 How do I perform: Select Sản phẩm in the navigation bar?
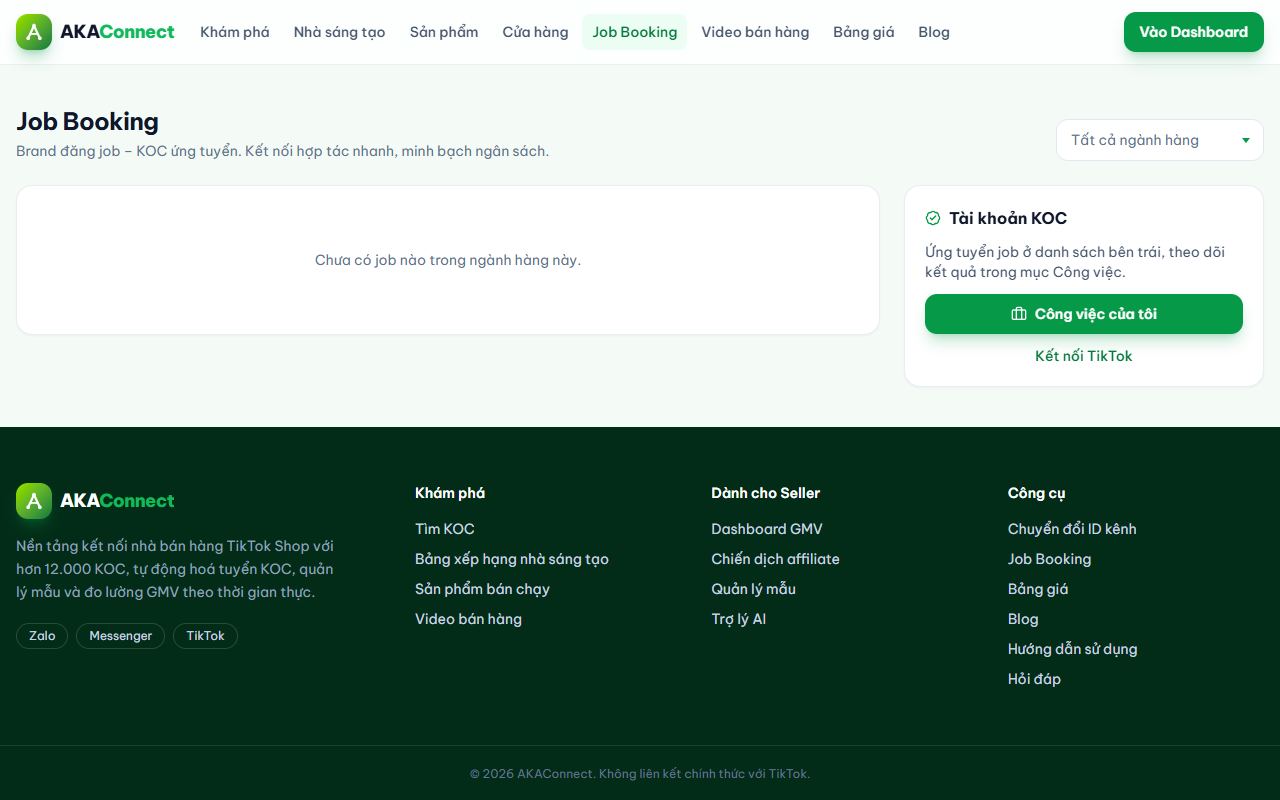pyautogui.click(x=444, y=32)
